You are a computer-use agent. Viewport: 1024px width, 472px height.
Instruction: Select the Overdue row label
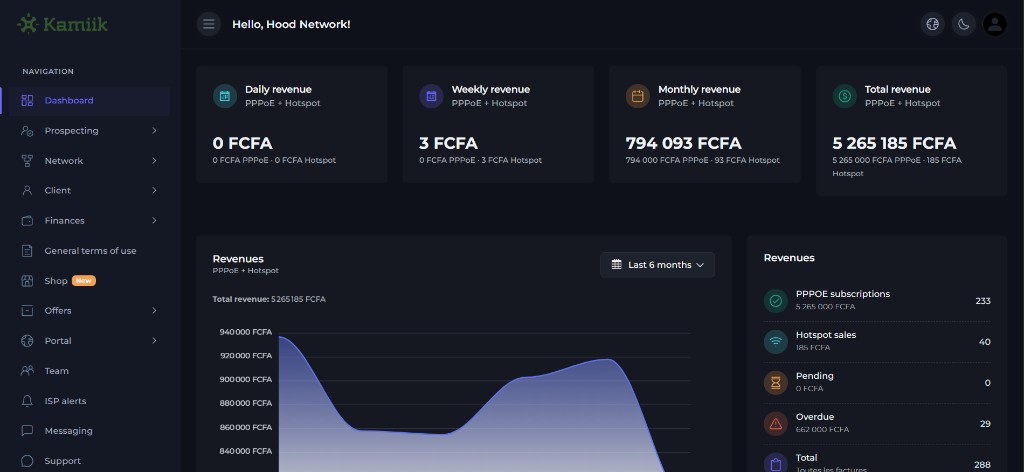click(814, 417)
